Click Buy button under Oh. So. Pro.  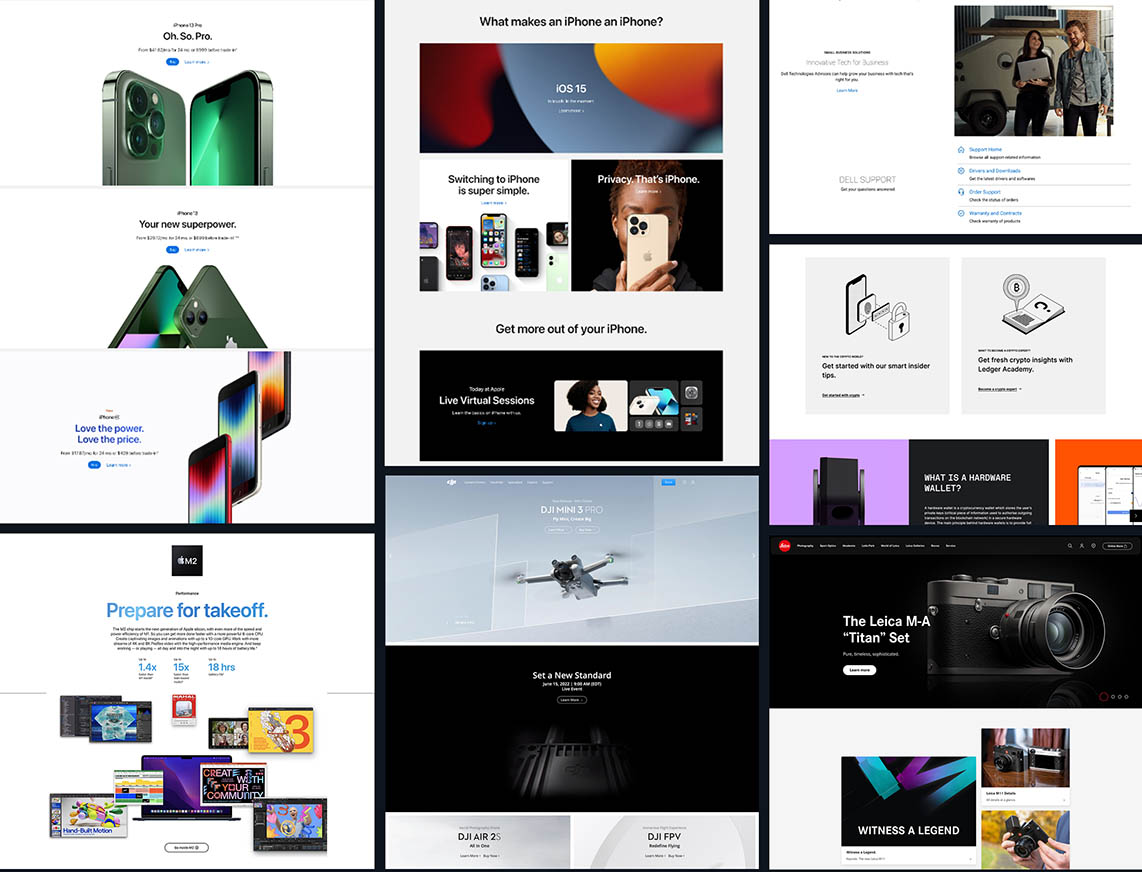click(x=173, y=62)
